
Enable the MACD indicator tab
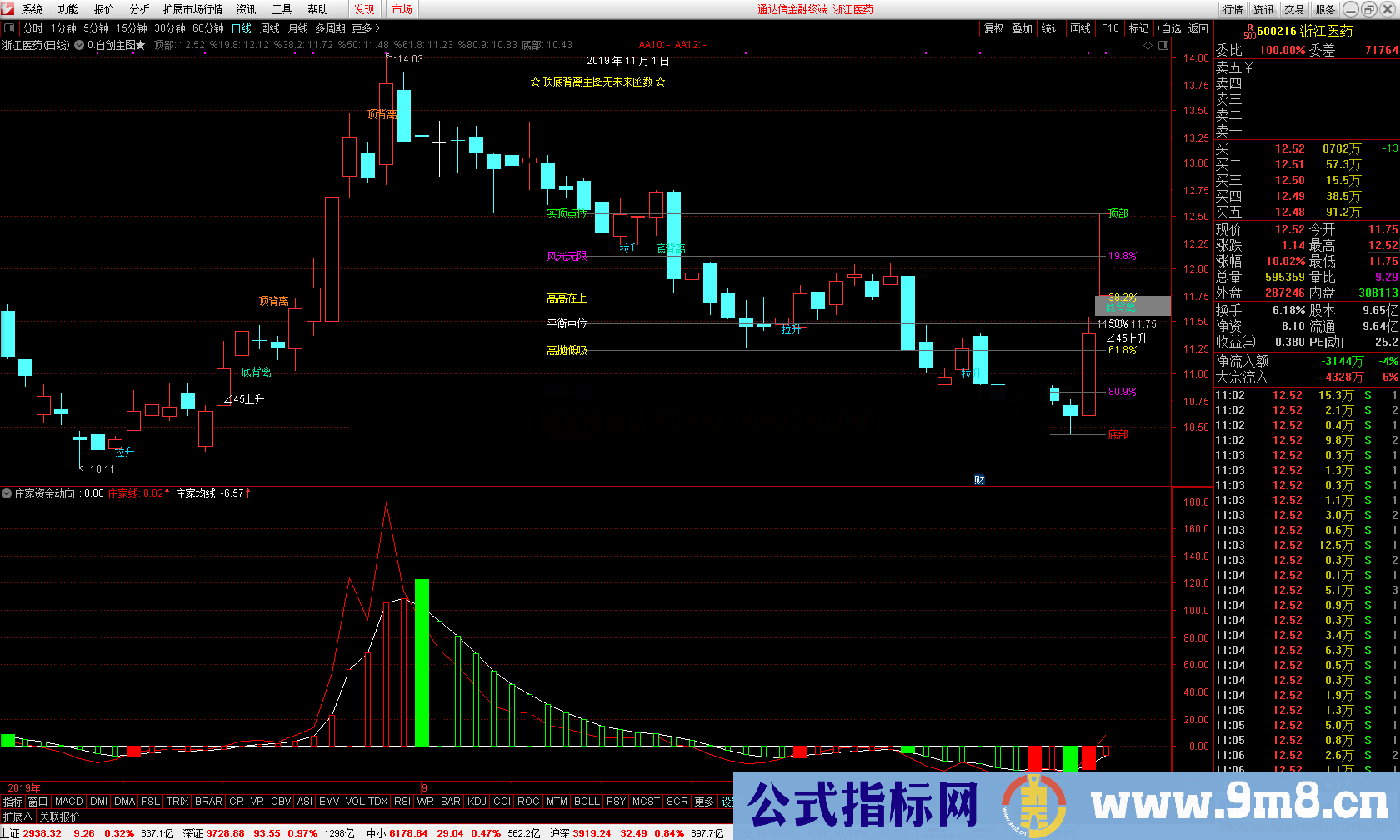68,802
